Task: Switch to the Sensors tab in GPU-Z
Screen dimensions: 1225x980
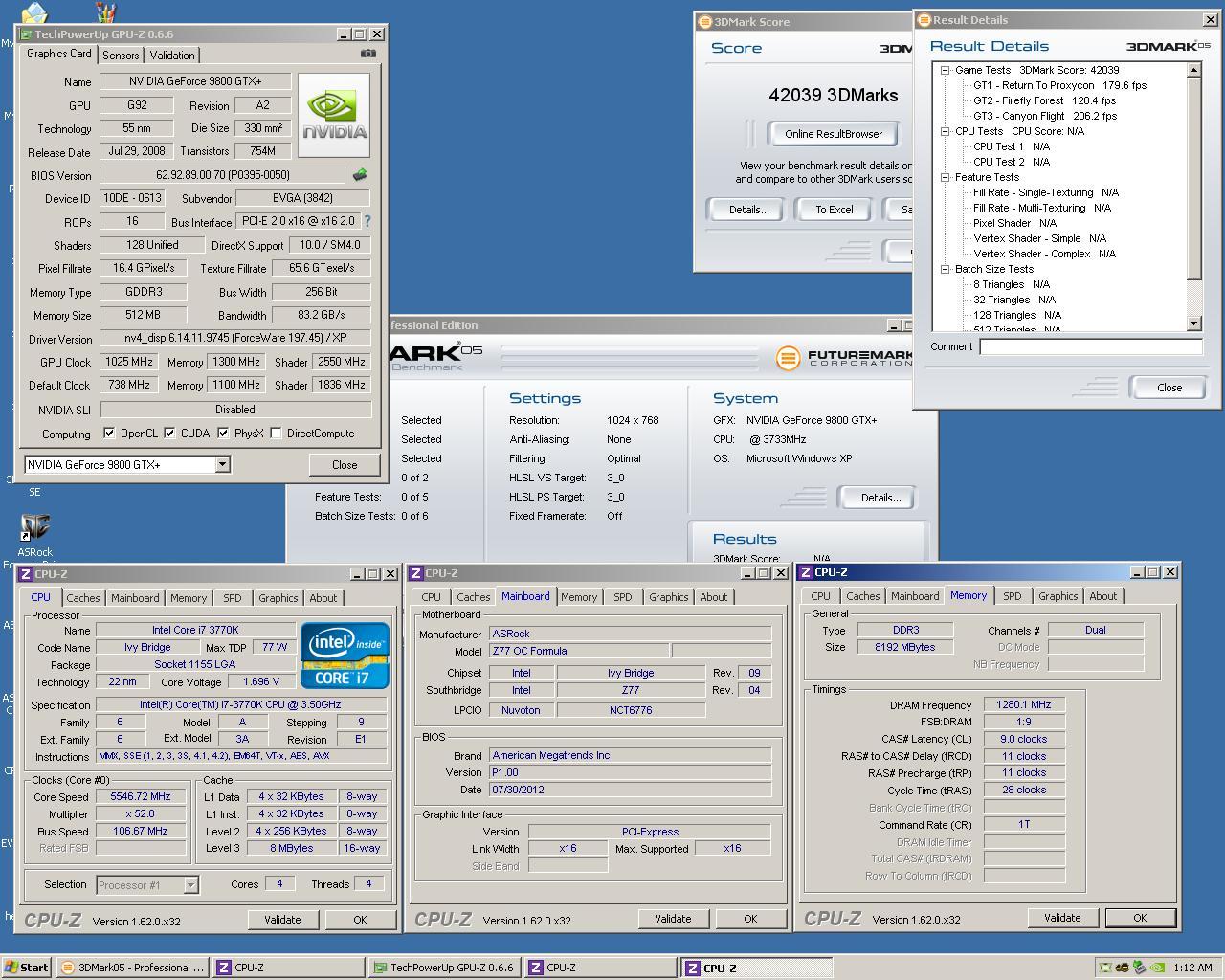Action: tap(121, 56)
